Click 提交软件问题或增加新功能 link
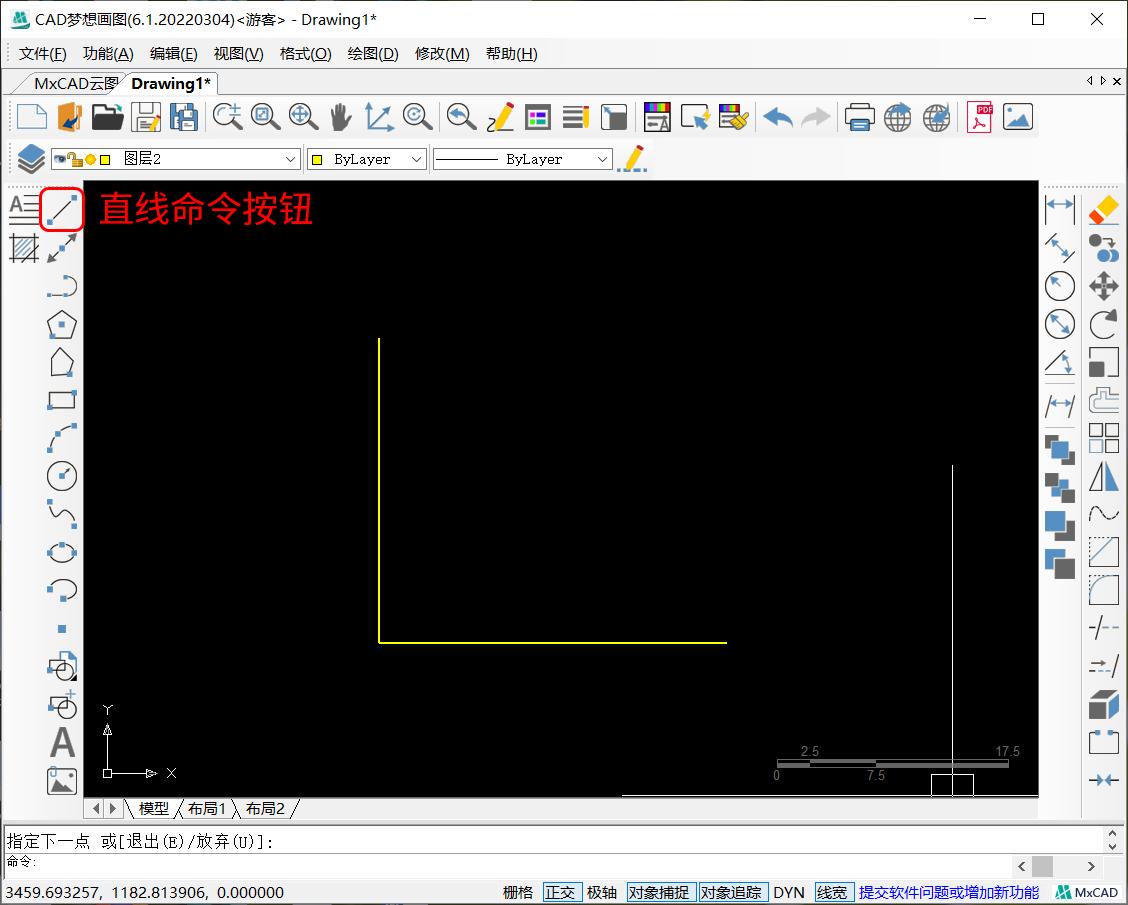This screenshot has width=1128, height=905. click(x=948, y=892)
